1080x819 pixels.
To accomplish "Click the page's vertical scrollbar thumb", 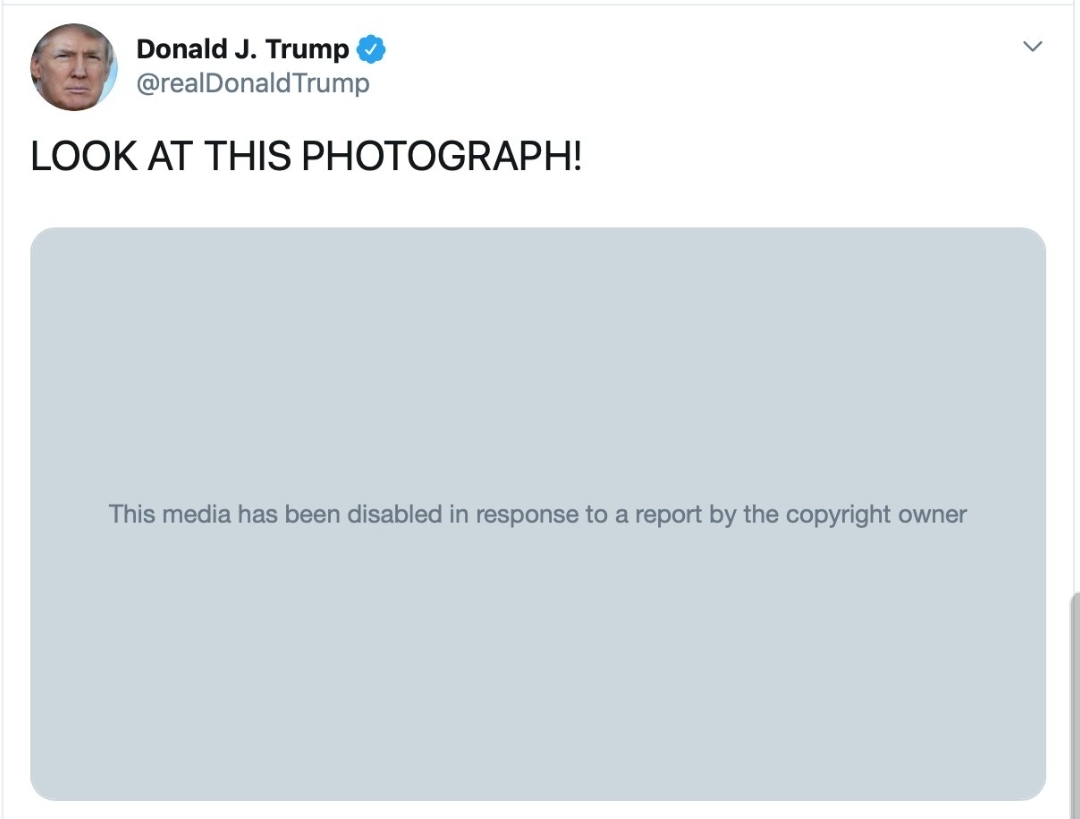I will coord(1074,700).
